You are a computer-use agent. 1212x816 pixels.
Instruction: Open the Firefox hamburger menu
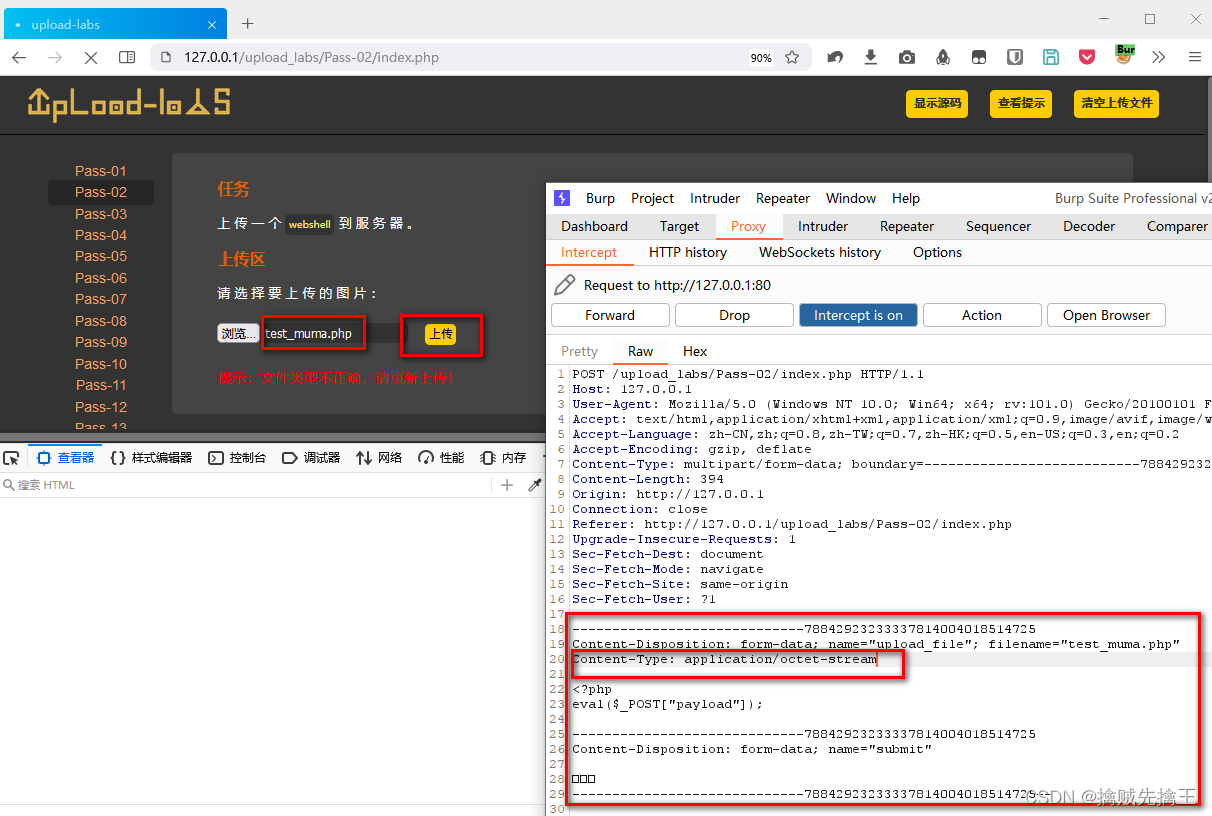pos(1195,57)
